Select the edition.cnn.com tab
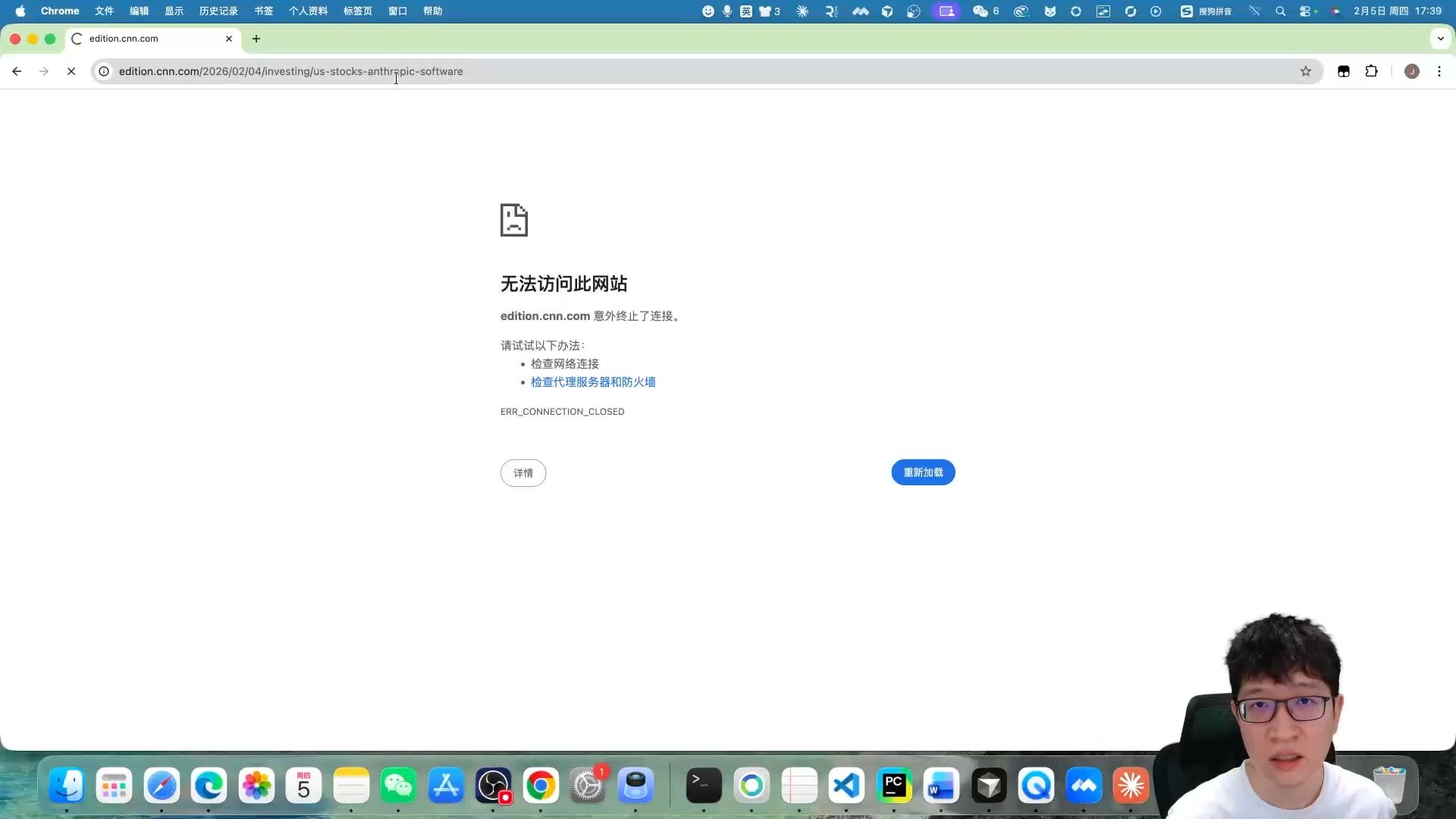Viewport: 1456px width, 819px height. [x=144, y=39]
